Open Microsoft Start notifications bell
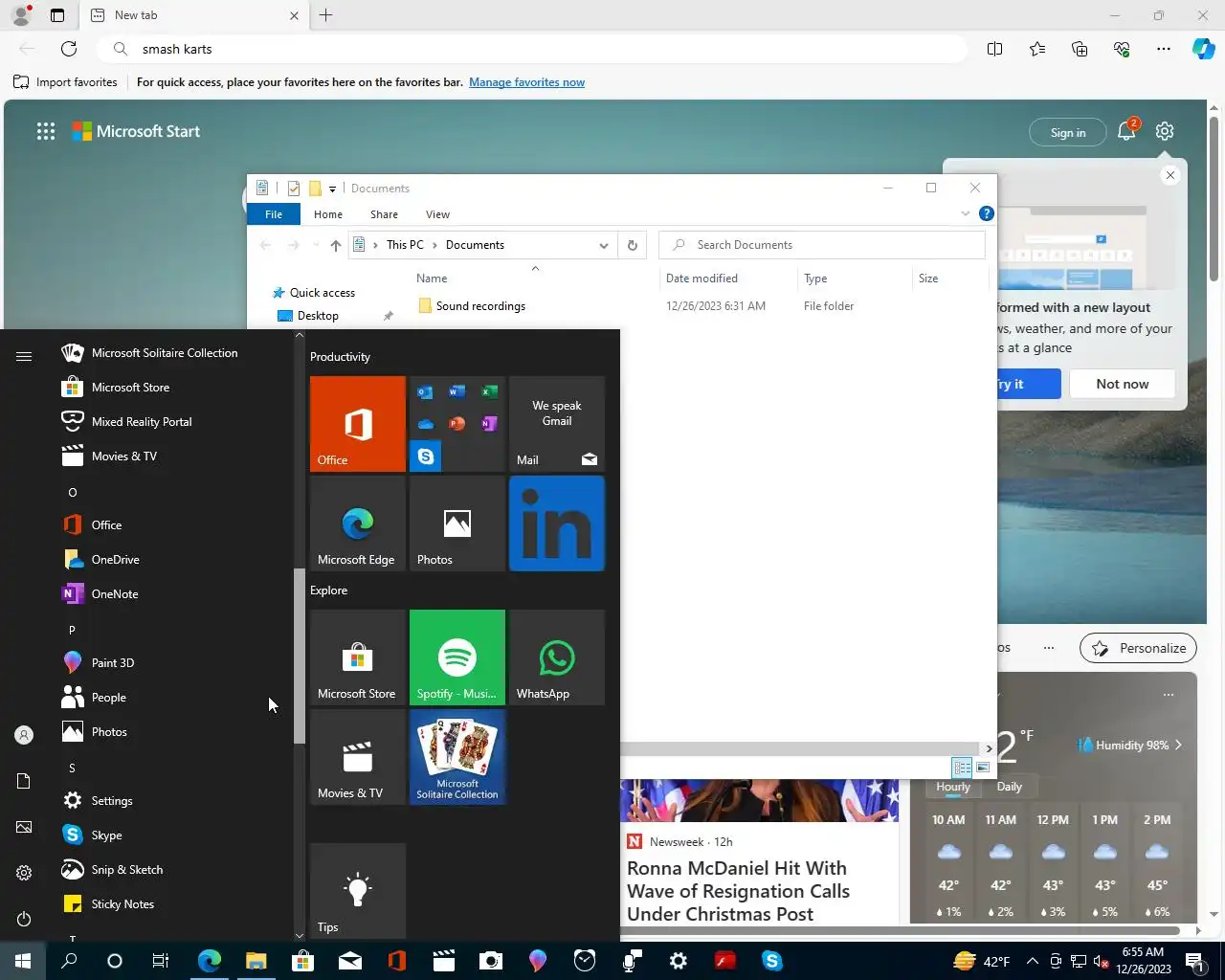The width and height of the screenshot is (1225, 980). pyautogui.click(x=1126, y=132)
